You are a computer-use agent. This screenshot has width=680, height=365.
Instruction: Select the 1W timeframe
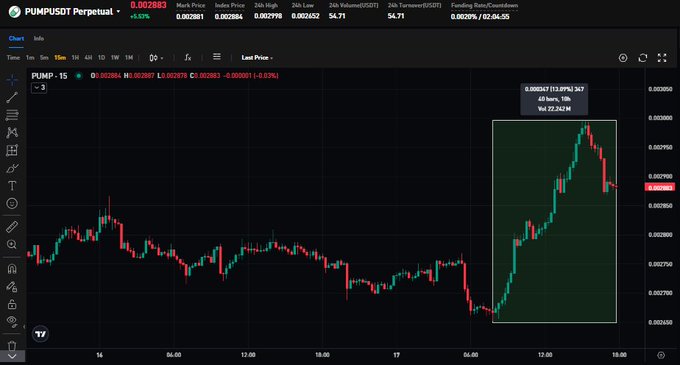[115, 58]
